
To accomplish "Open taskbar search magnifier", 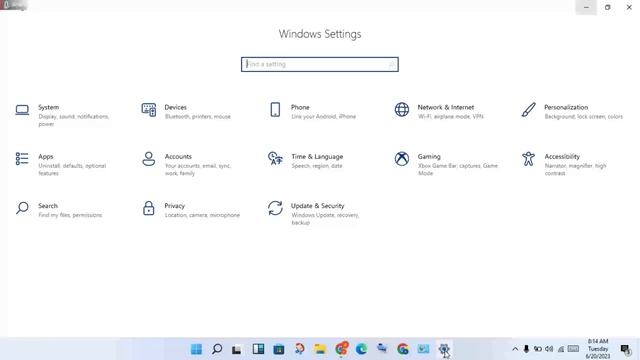I will click(x=217, y=349).
